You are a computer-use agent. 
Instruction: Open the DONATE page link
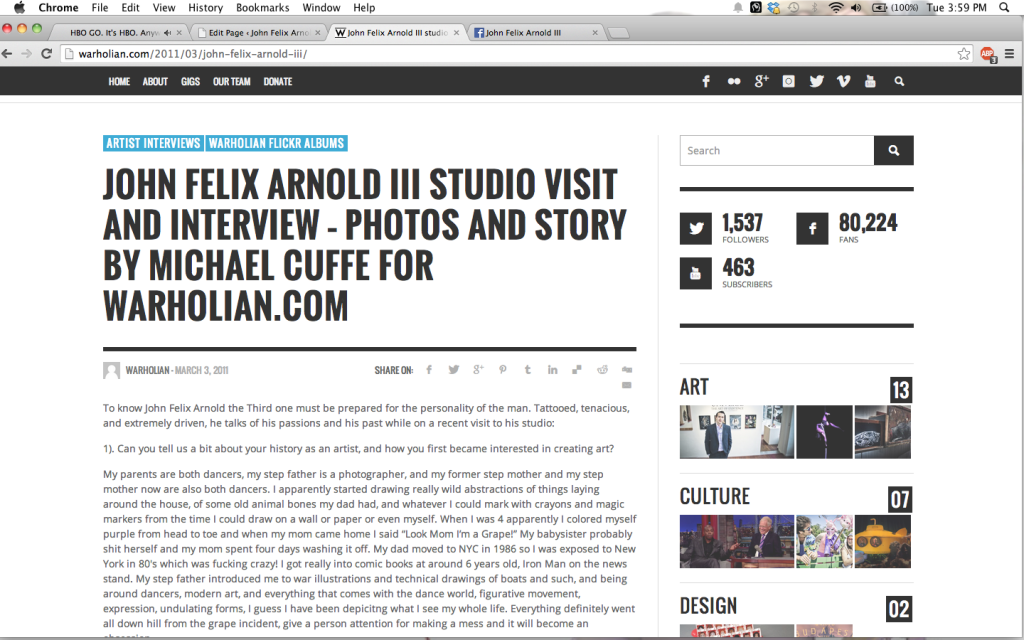(278, 82)
